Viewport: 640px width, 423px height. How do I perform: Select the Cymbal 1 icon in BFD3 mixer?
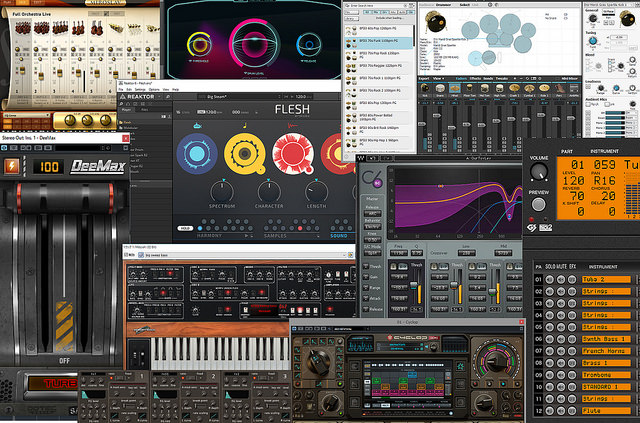[529, 87]
